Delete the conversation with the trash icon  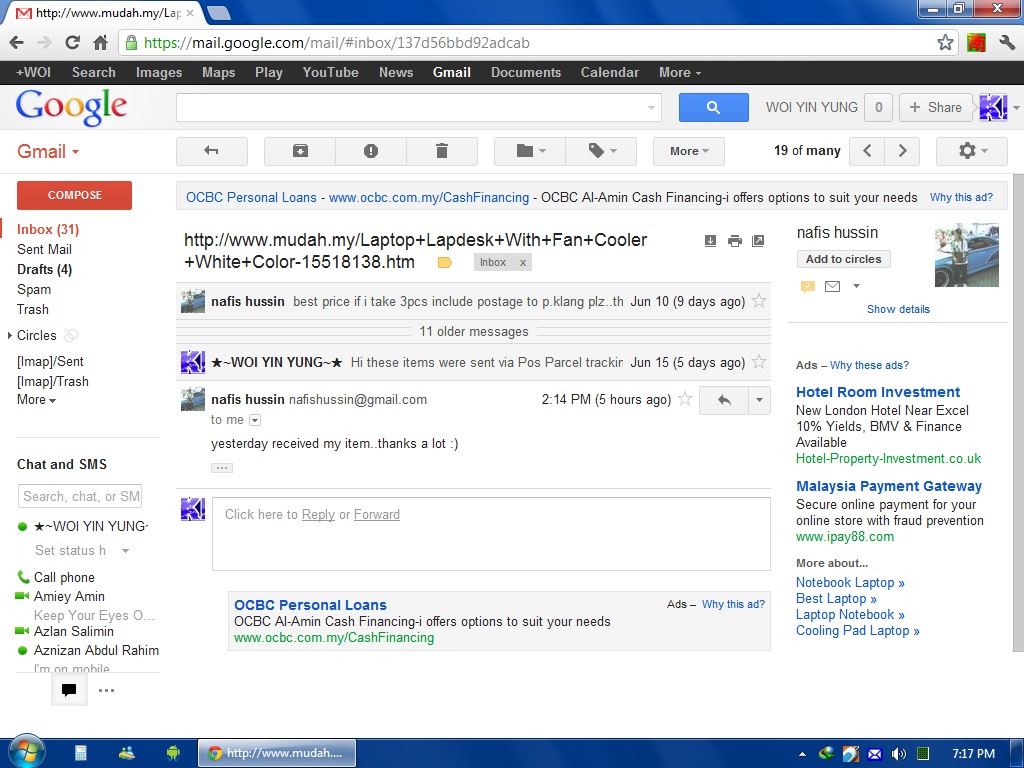[x=442, y=151]
